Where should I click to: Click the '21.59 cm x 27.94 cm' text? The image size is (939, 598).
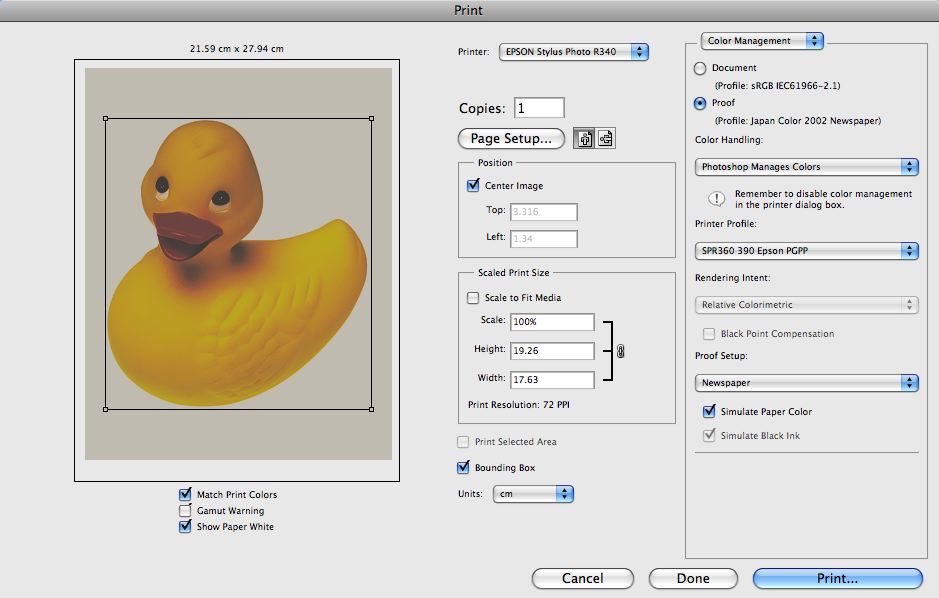click(237, 48)
